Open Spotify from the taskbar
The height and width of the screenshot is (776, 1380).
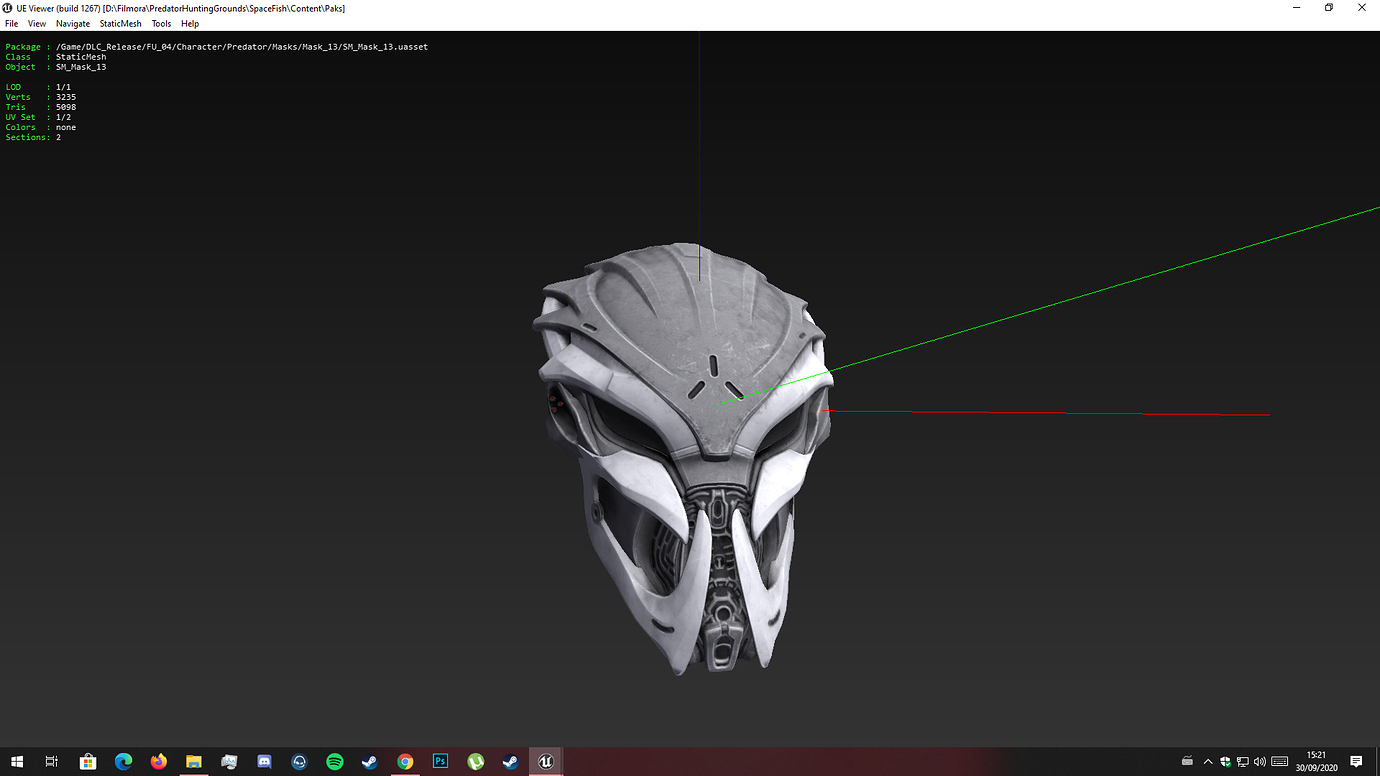pyautogui.click(x=335, y=761)
